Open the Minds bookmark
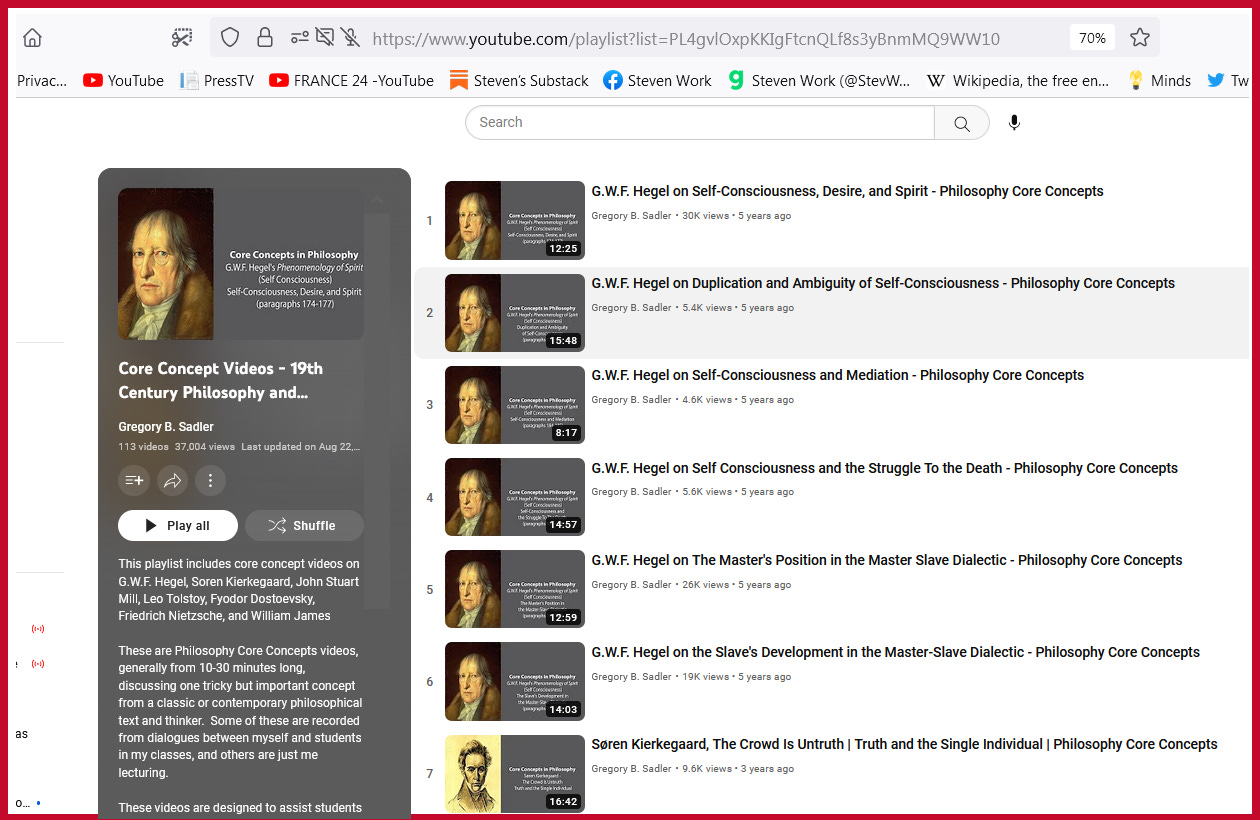This screenshot has width=1260, height=820. (x=1159, y=80)
